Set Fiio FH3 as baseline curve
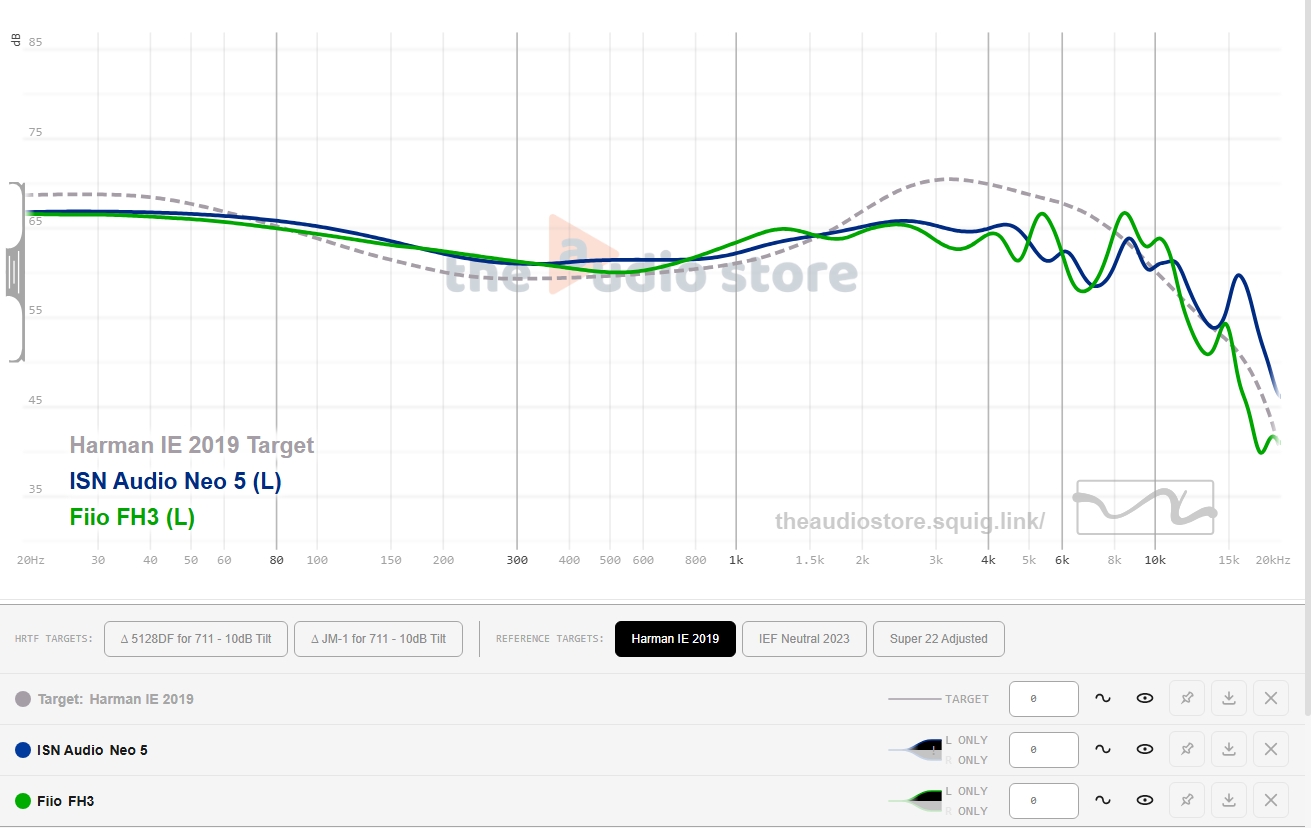The height and width of the screenshot is (828, 1311). click(x=1103, y=800)
